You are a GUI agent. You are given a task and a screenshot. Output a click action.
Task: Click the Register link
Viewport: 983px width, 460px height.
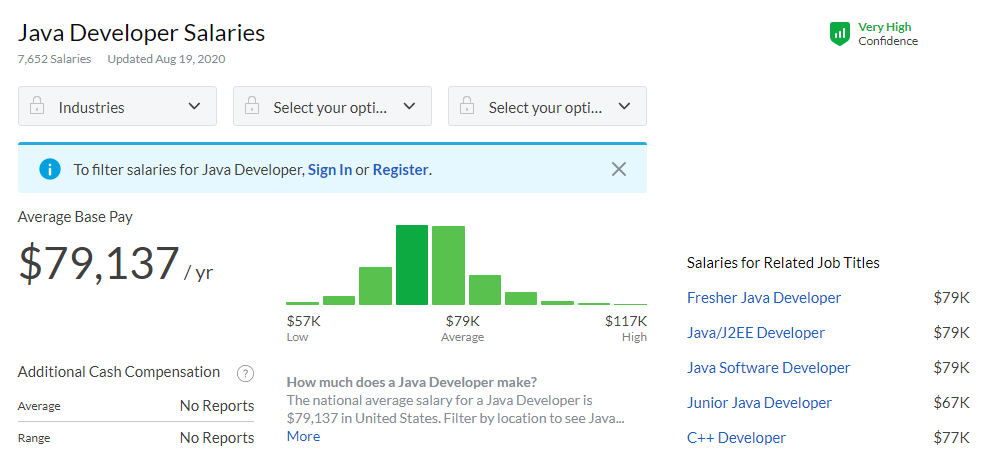pos(400,170)
